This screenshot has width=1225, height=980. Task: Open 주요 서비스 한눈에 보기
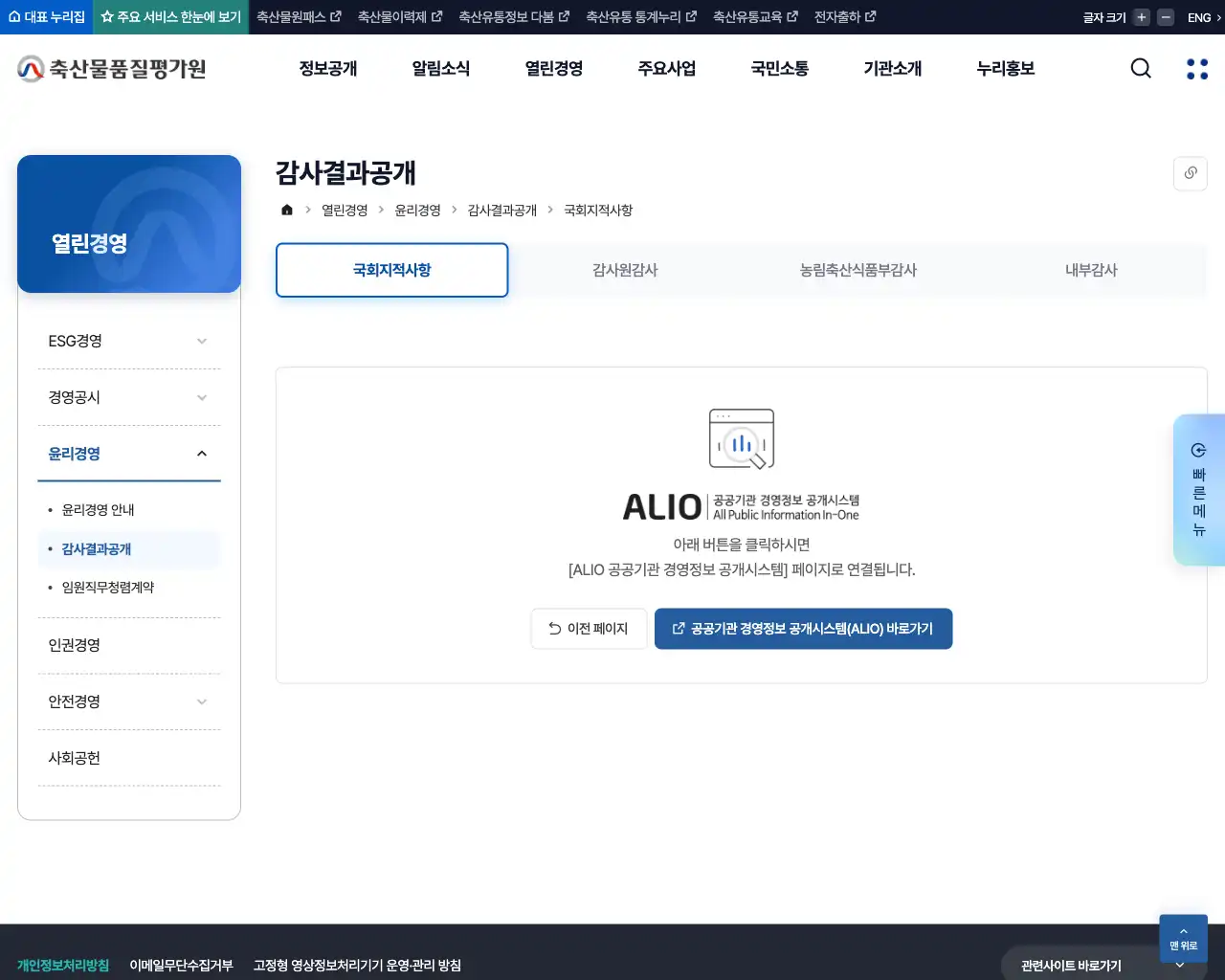(x=171, y=17)
